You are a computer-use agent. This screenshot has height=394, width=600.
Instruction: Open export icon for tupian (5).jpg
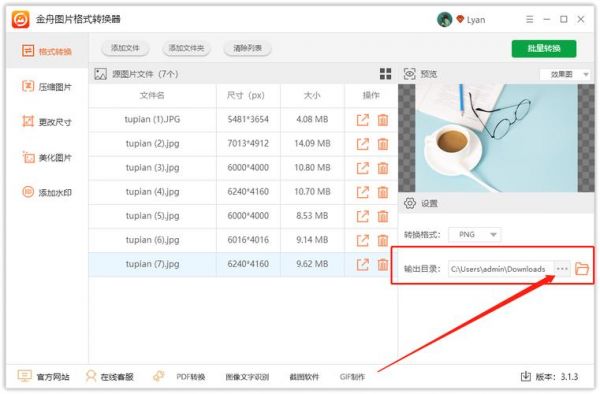362,216
